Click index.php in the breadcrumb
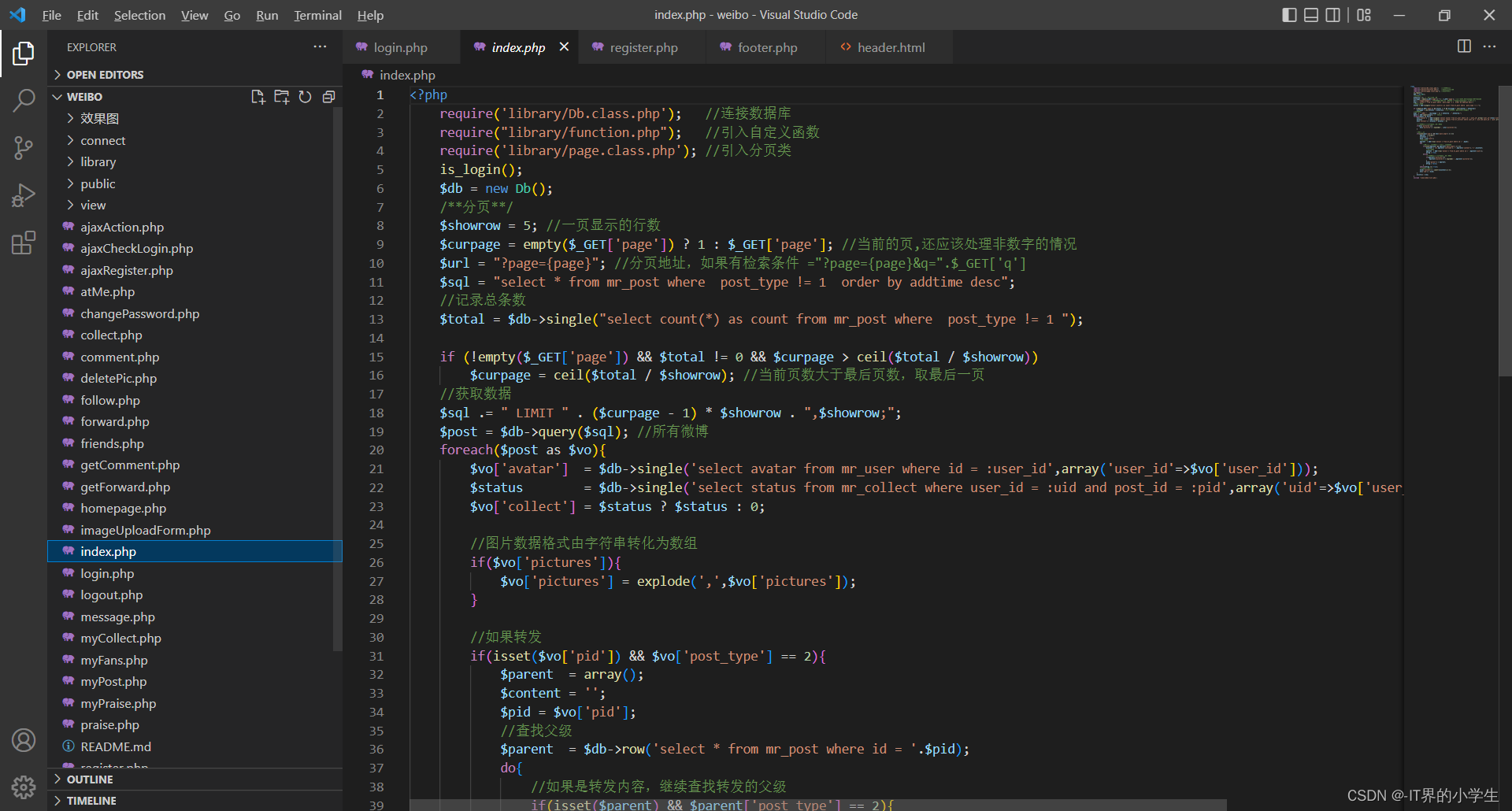Screen dimensions: 1512x811 pyautogui.click(x=407, y=75)
